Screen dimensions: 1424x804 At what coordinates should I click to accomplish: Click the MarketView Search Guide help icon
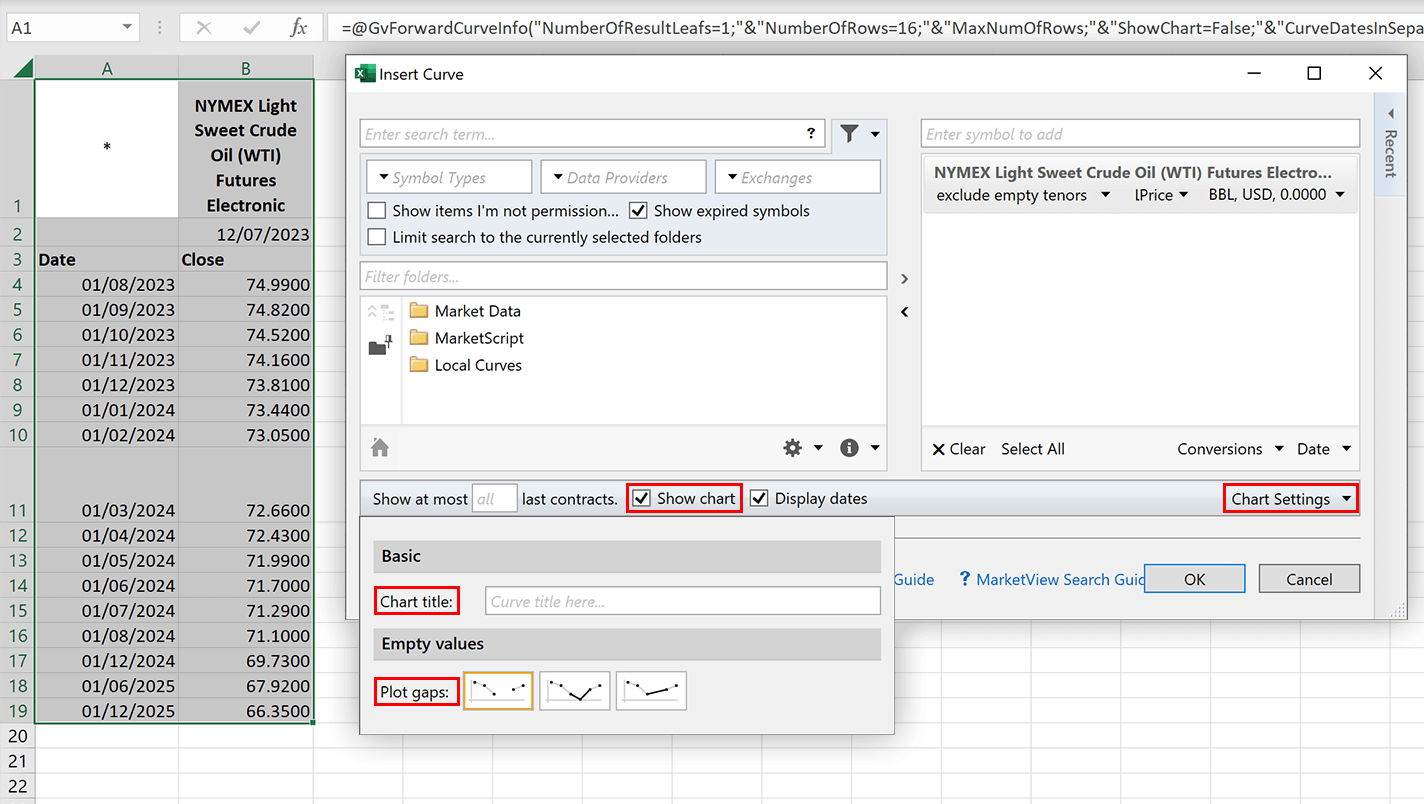pos(965,579)
